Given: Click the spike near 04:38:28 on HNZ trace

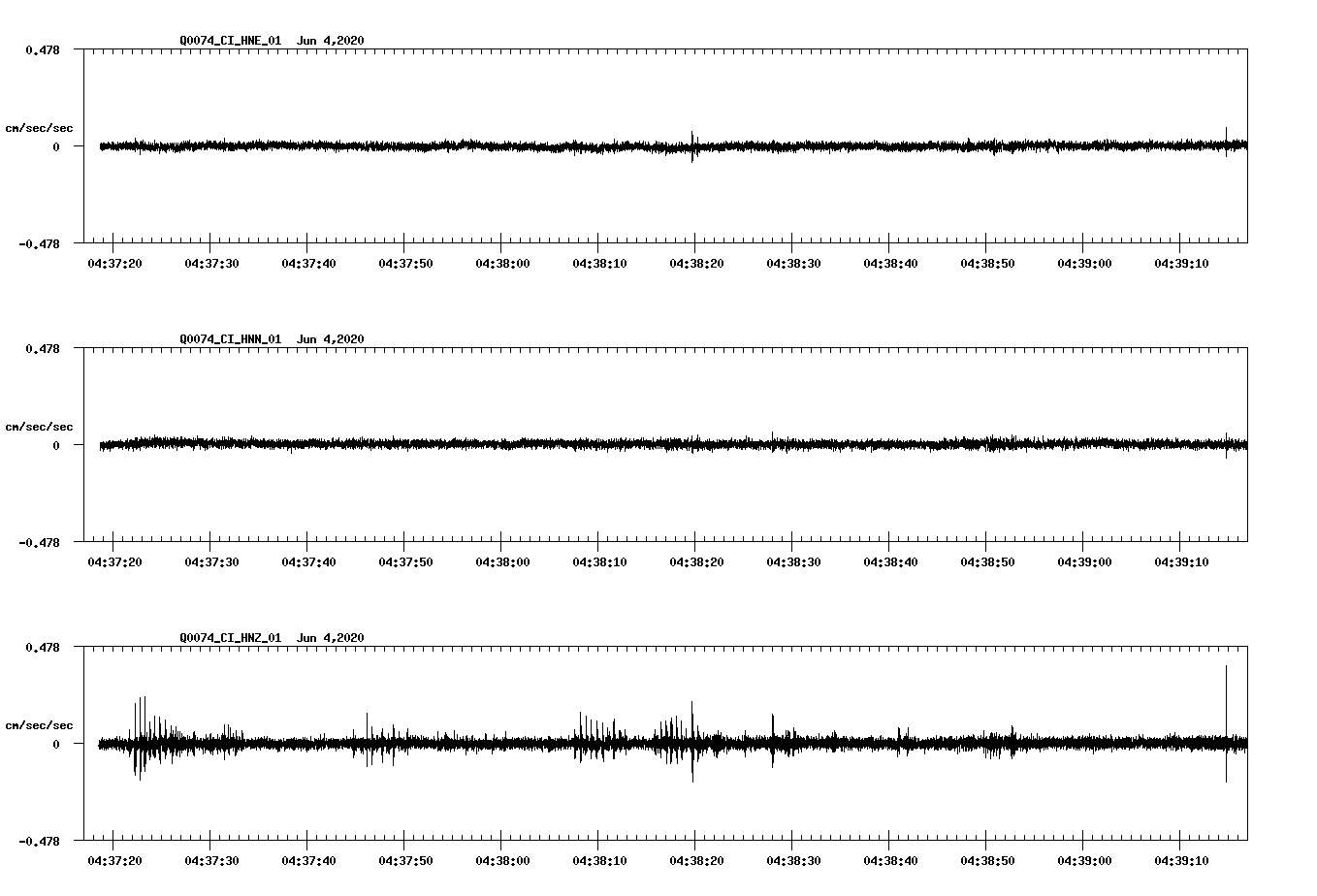Looking at the screenshot, I should (773, 741).
